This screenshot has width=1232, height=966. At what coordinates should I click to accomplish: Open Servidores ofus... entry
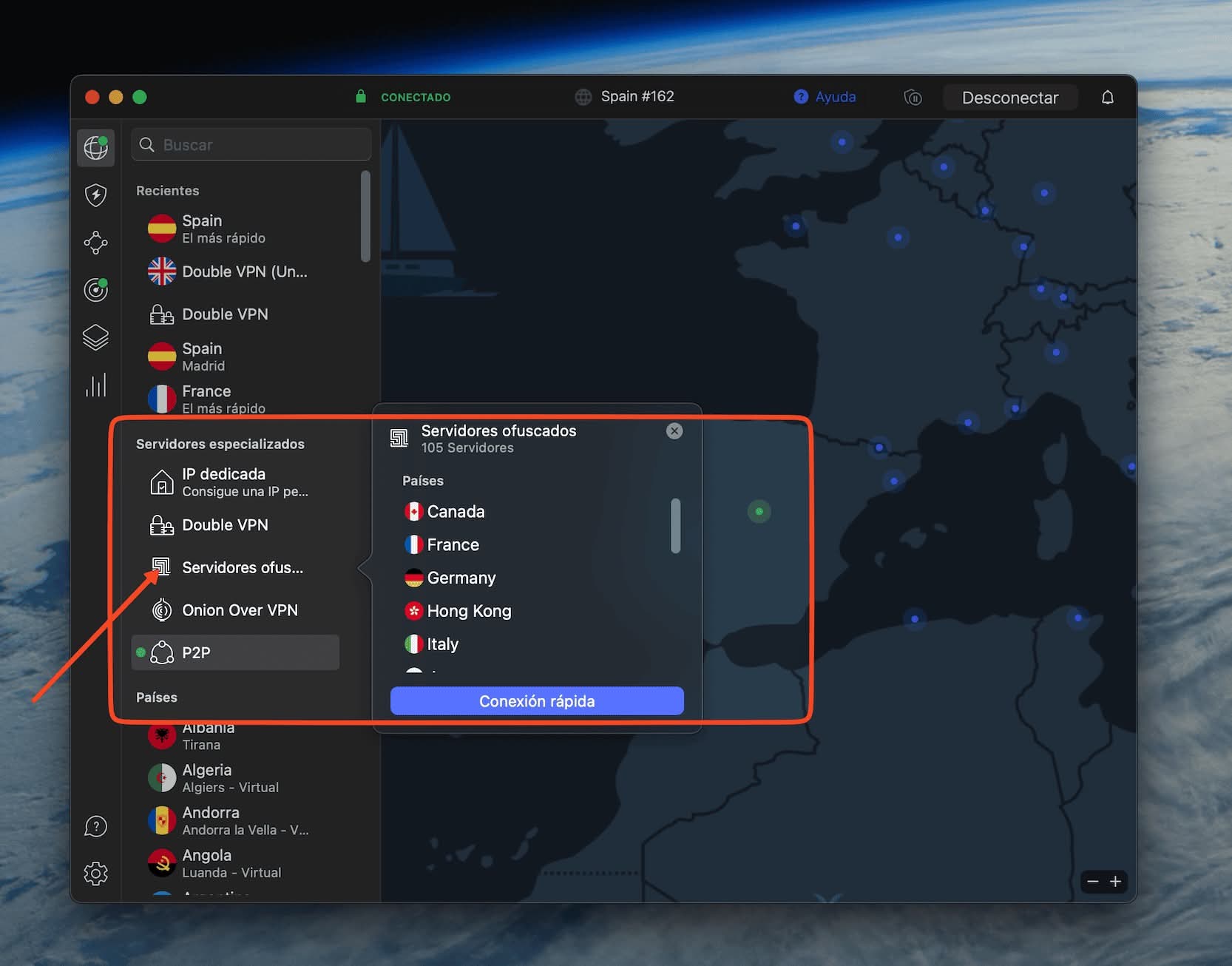(235, 567)
